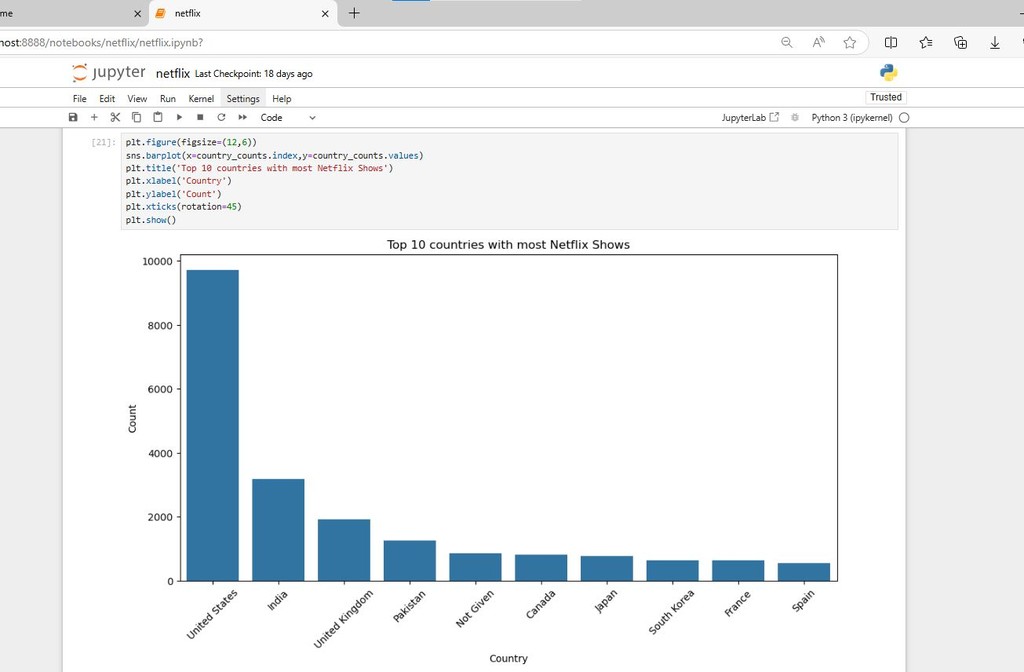The height and width of the screenshot is (672, 1024).
Task: Click the Pakistan bar in chart
Action: tap(409, 560)
